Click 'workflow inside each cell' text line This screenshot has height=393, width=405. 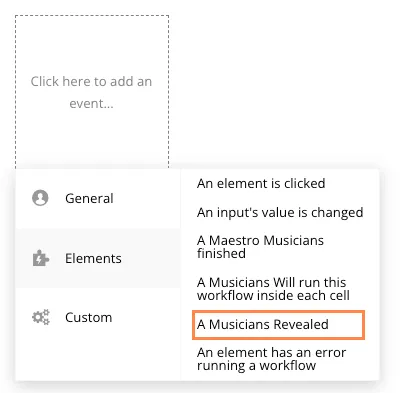273,295
